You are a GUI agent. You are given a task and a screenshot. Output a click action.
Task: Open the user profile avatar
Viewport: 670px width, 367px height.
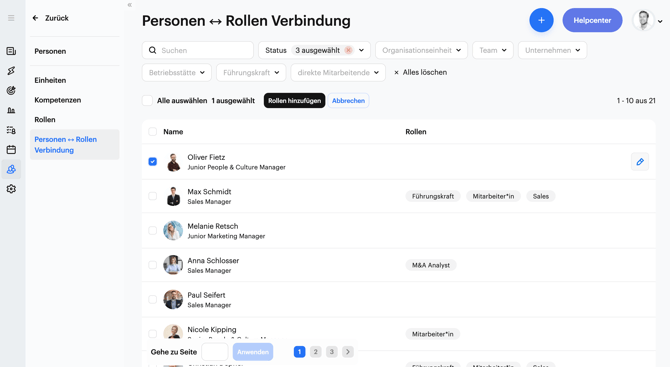[x=643, y=20]
